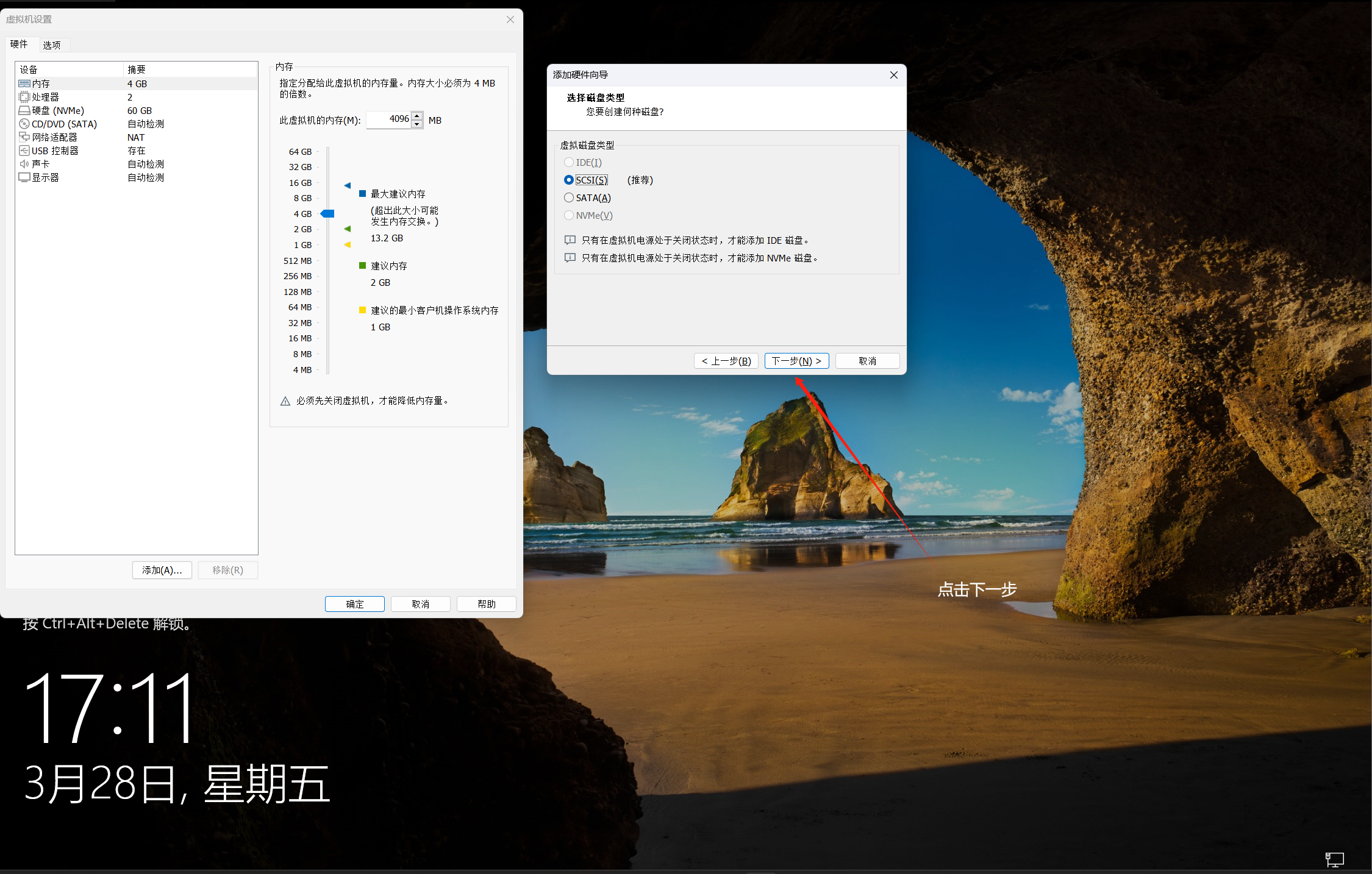Select the sound card (声卡) icon
The height and width of the screenshot is (874, 1372).
pyautogui.click(x=24, y=164)
